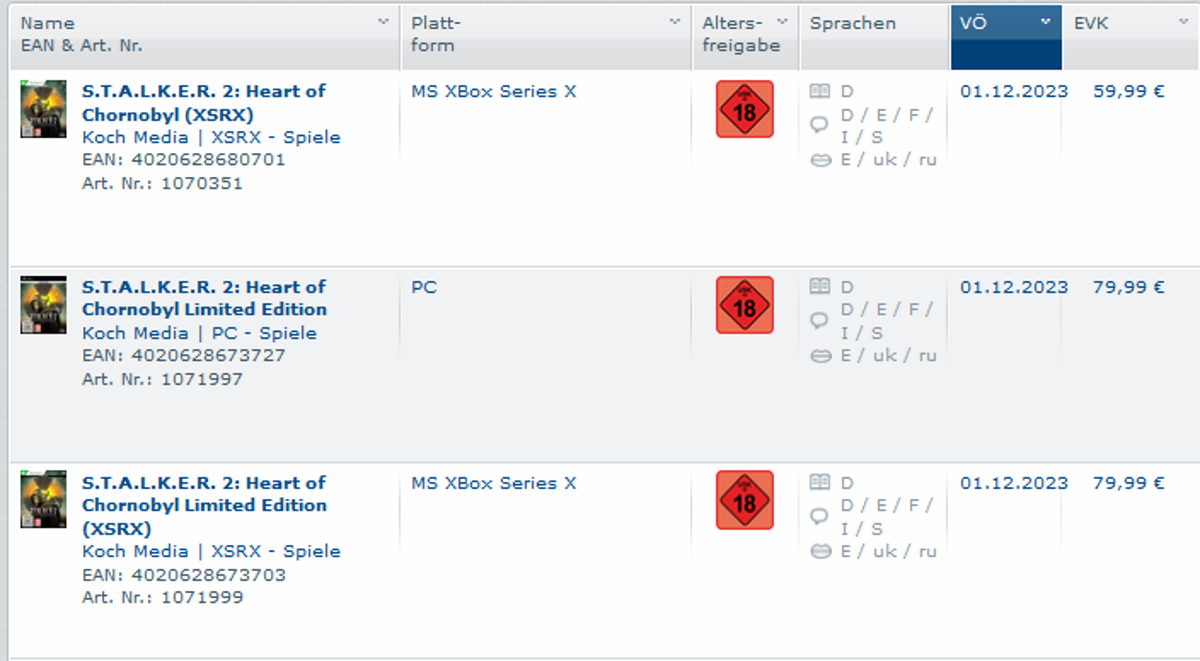Open the Name column dropdown arrow
The width and height of the screenshot is (1200, 661).
pyautogui.click(x=383, y=22)
